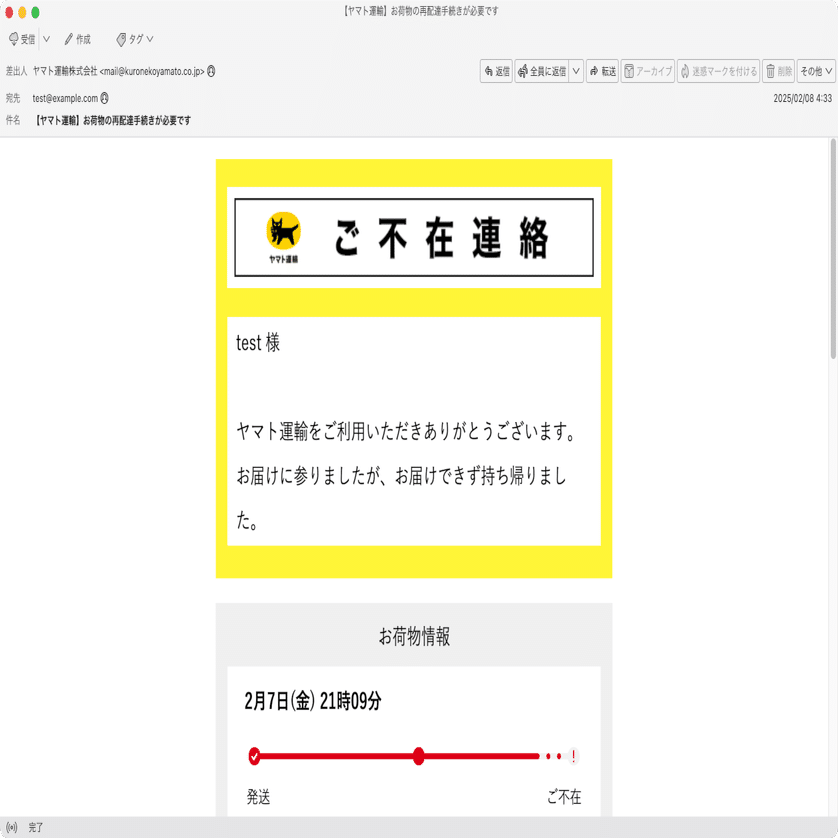Open the タグ dropdown chevron
Screen dimensions: 838x838
[148, 40]
